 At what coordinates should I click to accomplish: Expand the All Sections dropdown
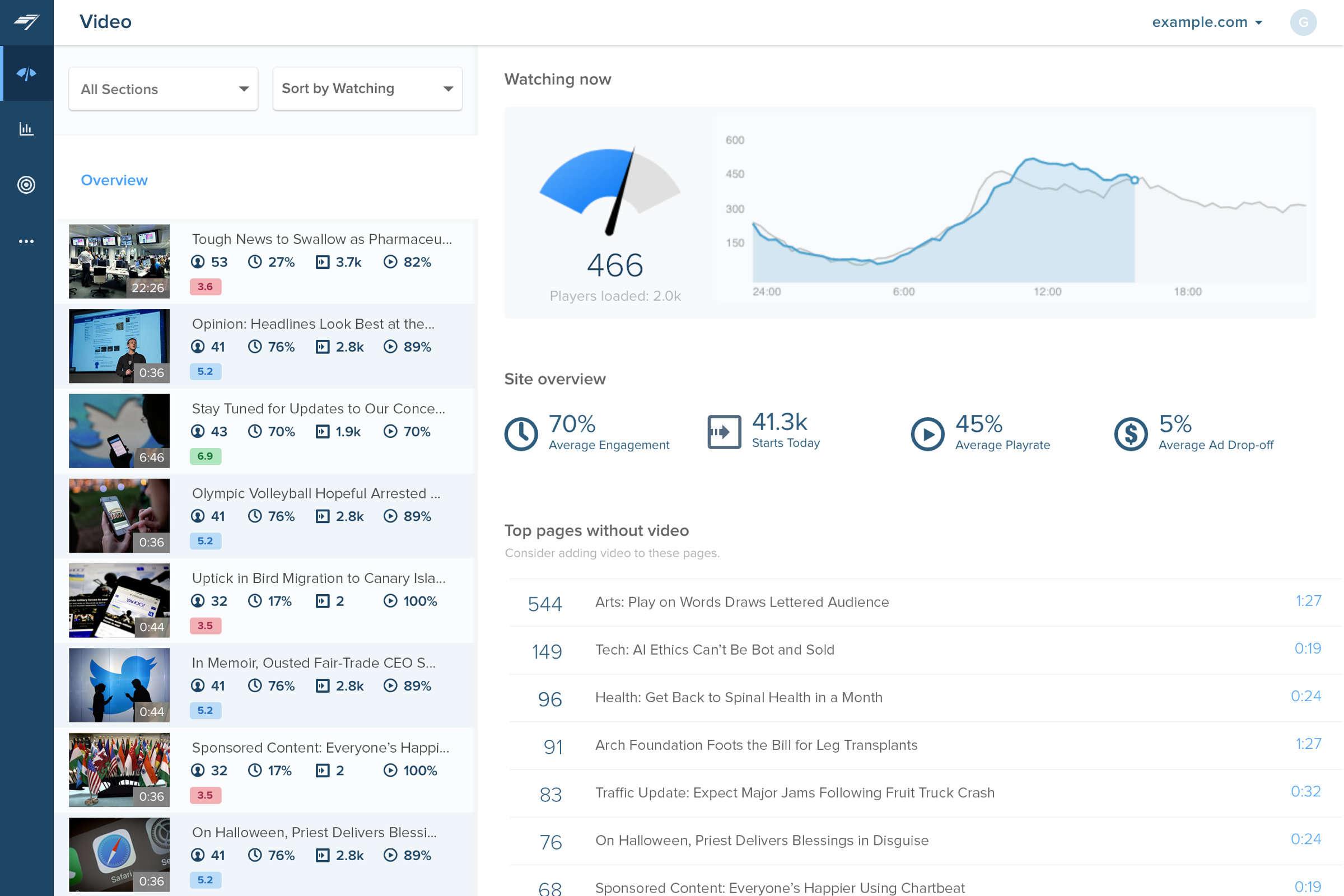click(163, 89)
